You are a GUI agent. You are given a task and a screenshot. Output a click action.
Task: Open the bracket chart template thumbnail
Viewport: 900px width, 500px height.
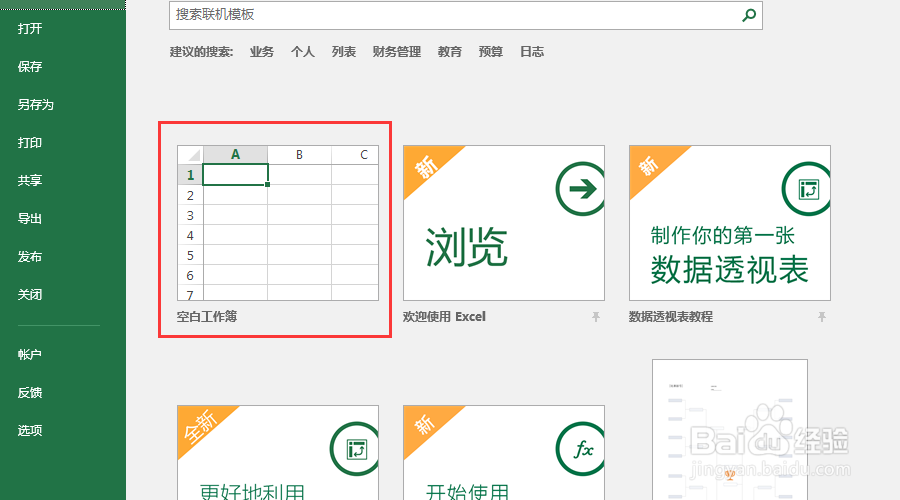click(730, 429)
